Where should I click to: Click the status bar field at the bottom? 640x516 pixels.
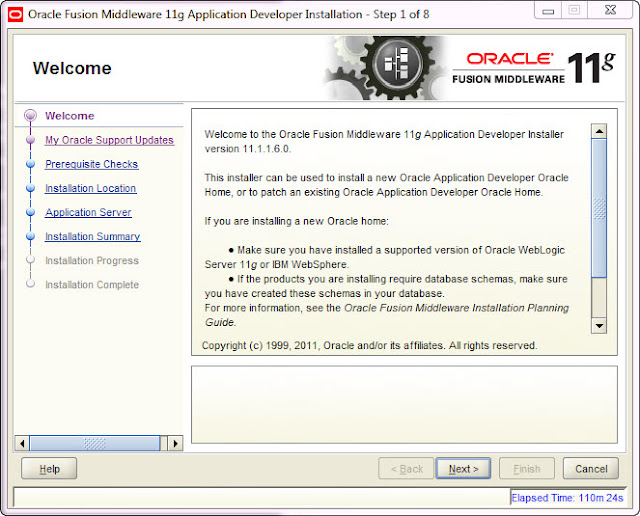[x=262, y=497]
